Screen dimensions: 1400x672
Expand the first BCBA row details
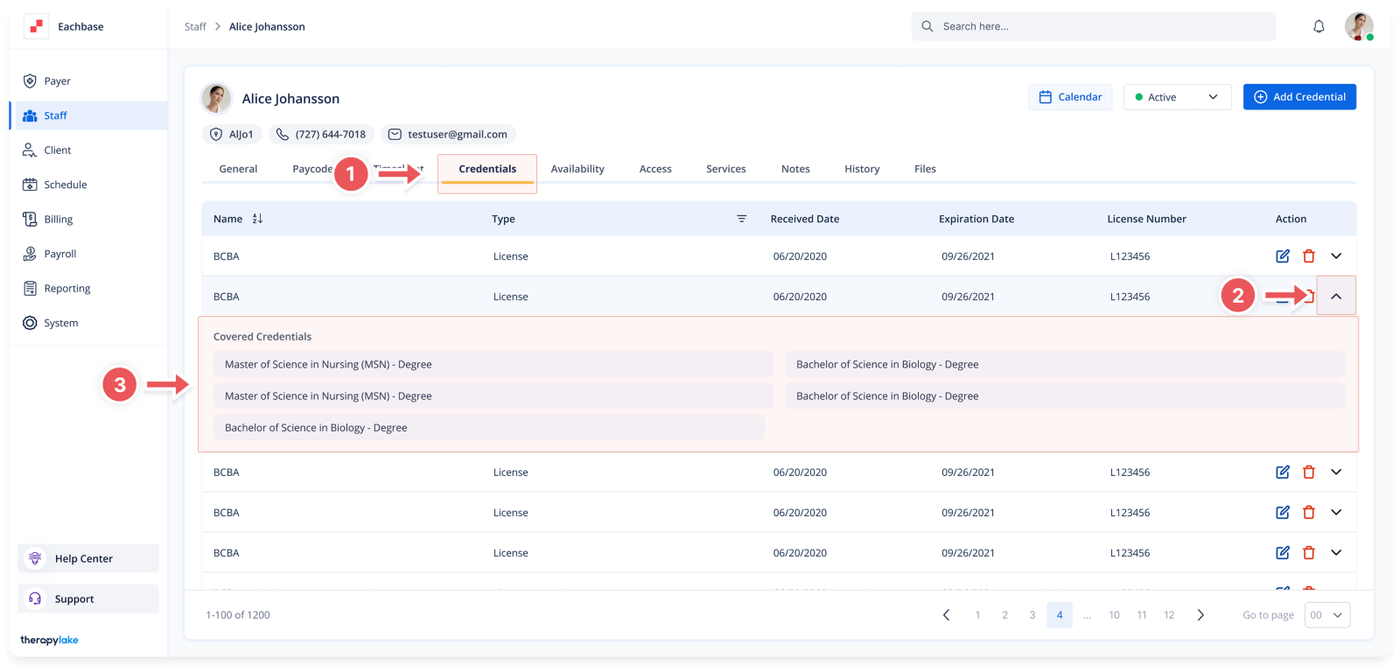pyautogui.click(x=1336, y=256)
